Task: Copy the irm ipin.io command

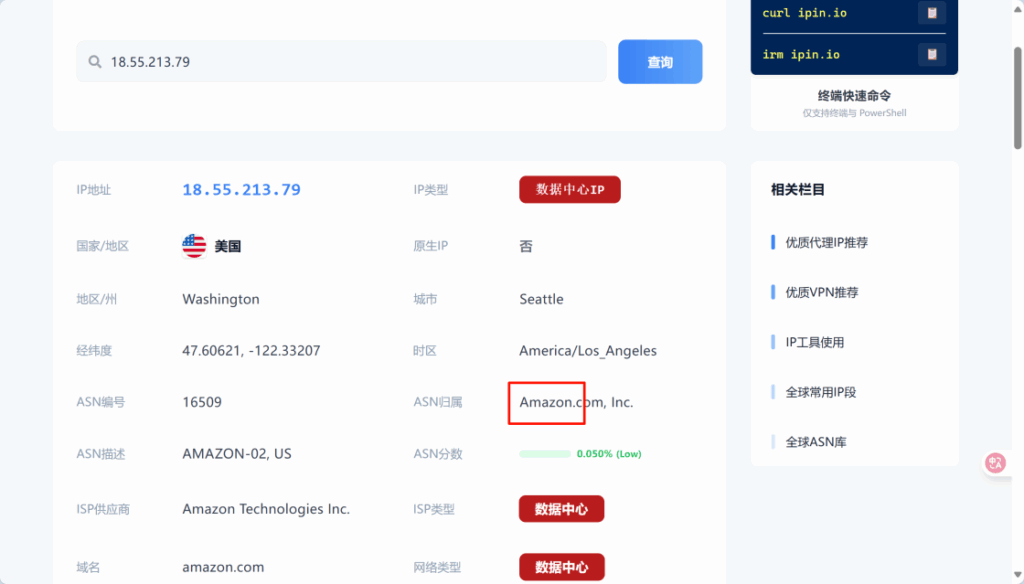Action: tap(932, 53)
